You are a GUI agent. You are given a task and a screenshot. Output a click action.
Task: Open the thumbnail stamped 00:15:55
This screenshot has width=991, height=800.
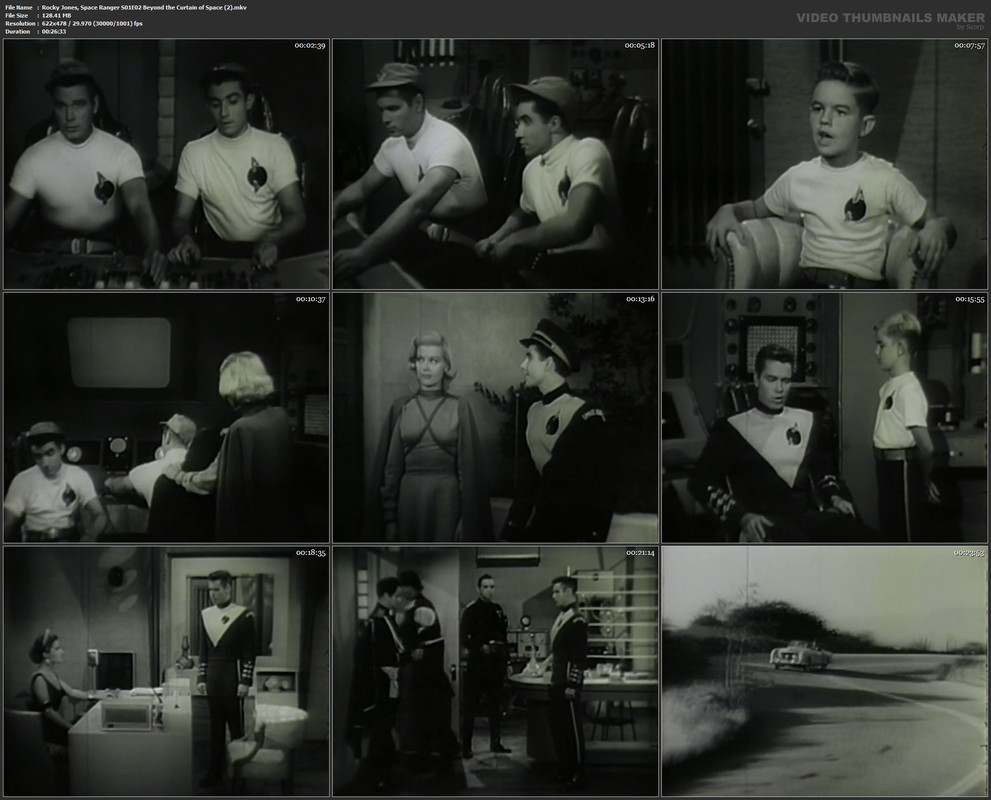pos(824,418)
